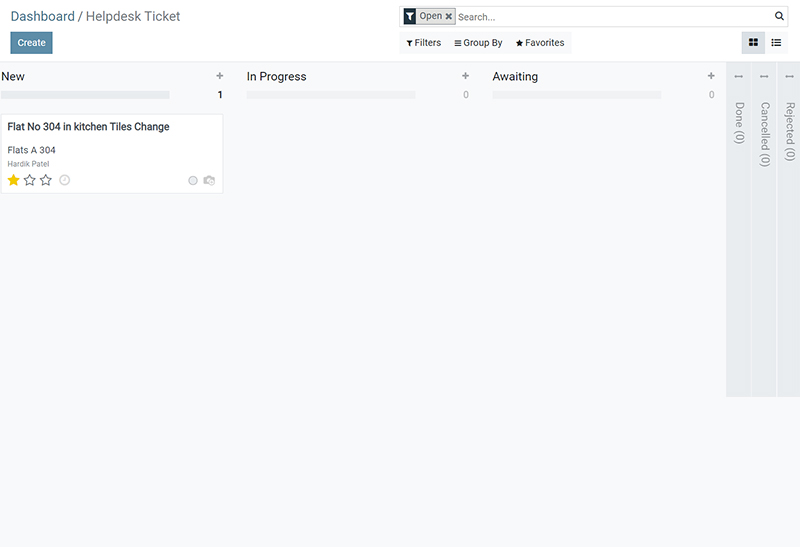The width and height of the screenshot is (800, 547).
Task: Click the camera icon on the ticket card
Action: coord(209,181)
